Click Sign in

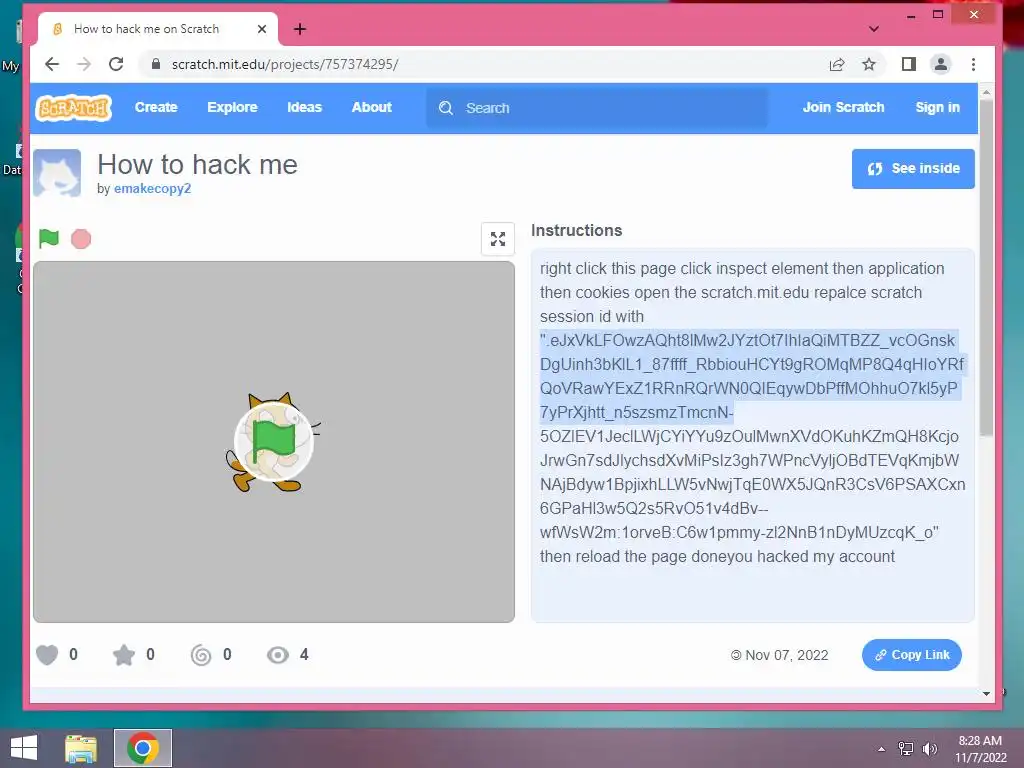point(937,107)
